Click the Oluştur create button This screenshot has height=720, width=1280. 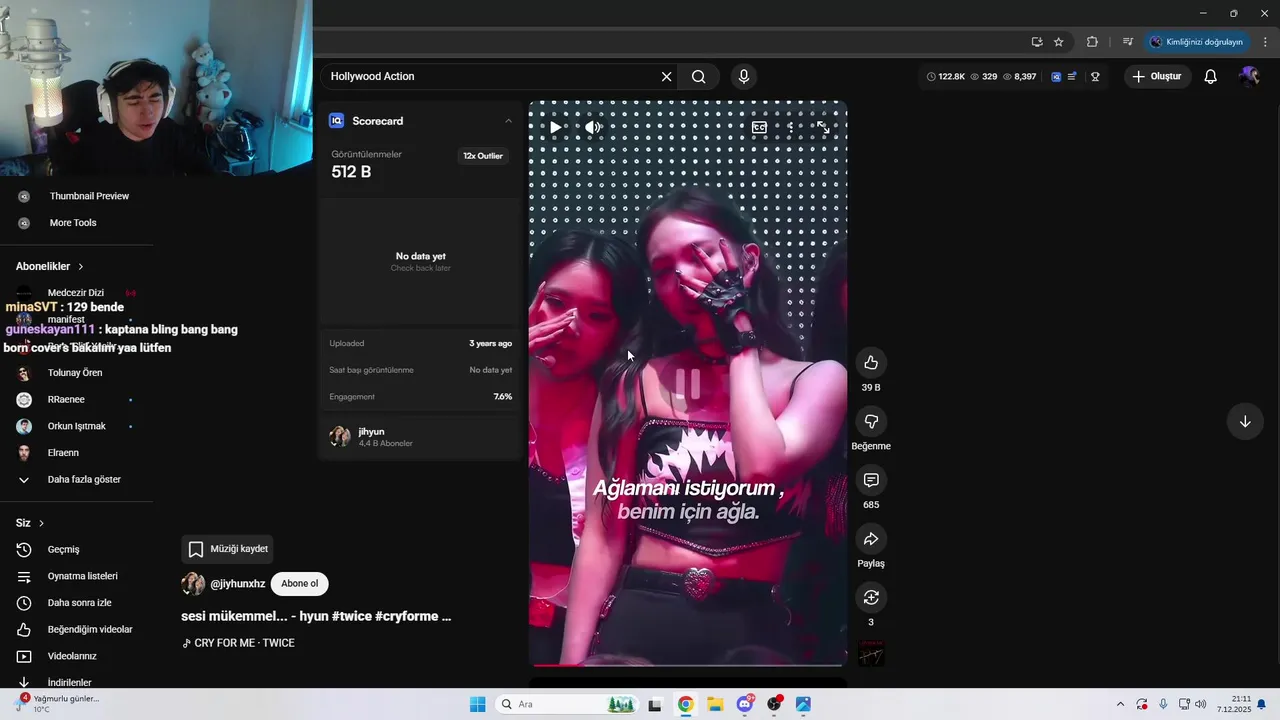[x=1157, y=76]
